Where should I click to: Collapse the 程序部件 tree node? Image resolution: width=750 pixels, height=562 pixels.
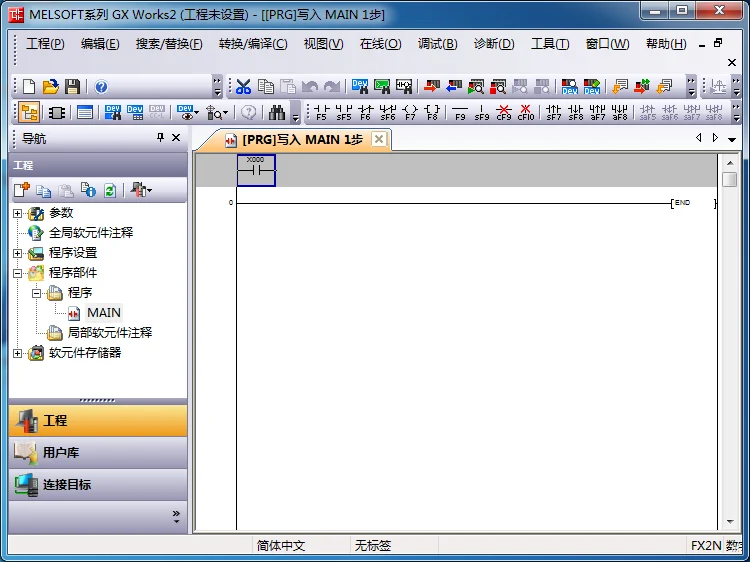18,273
